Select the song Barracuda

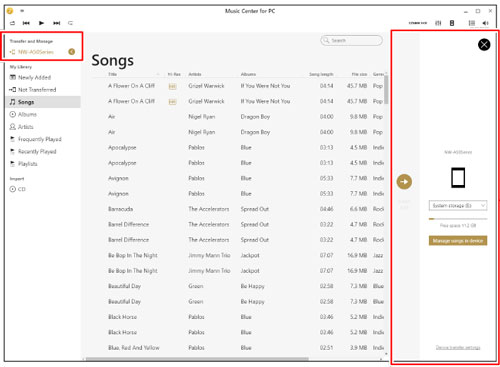(x=120, y=209)
